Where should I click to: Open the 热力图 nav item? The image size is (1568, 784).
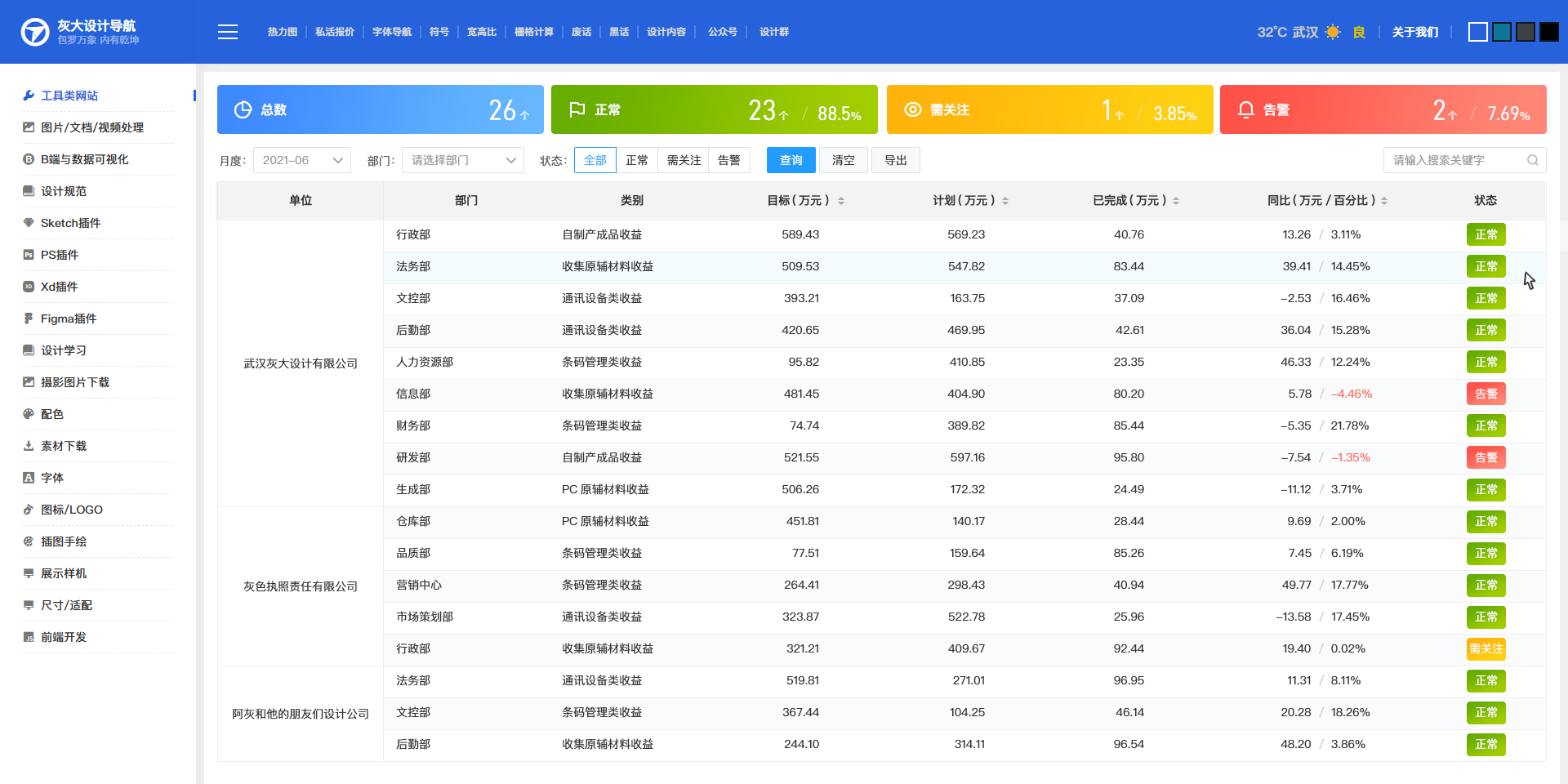coord(283,32)
